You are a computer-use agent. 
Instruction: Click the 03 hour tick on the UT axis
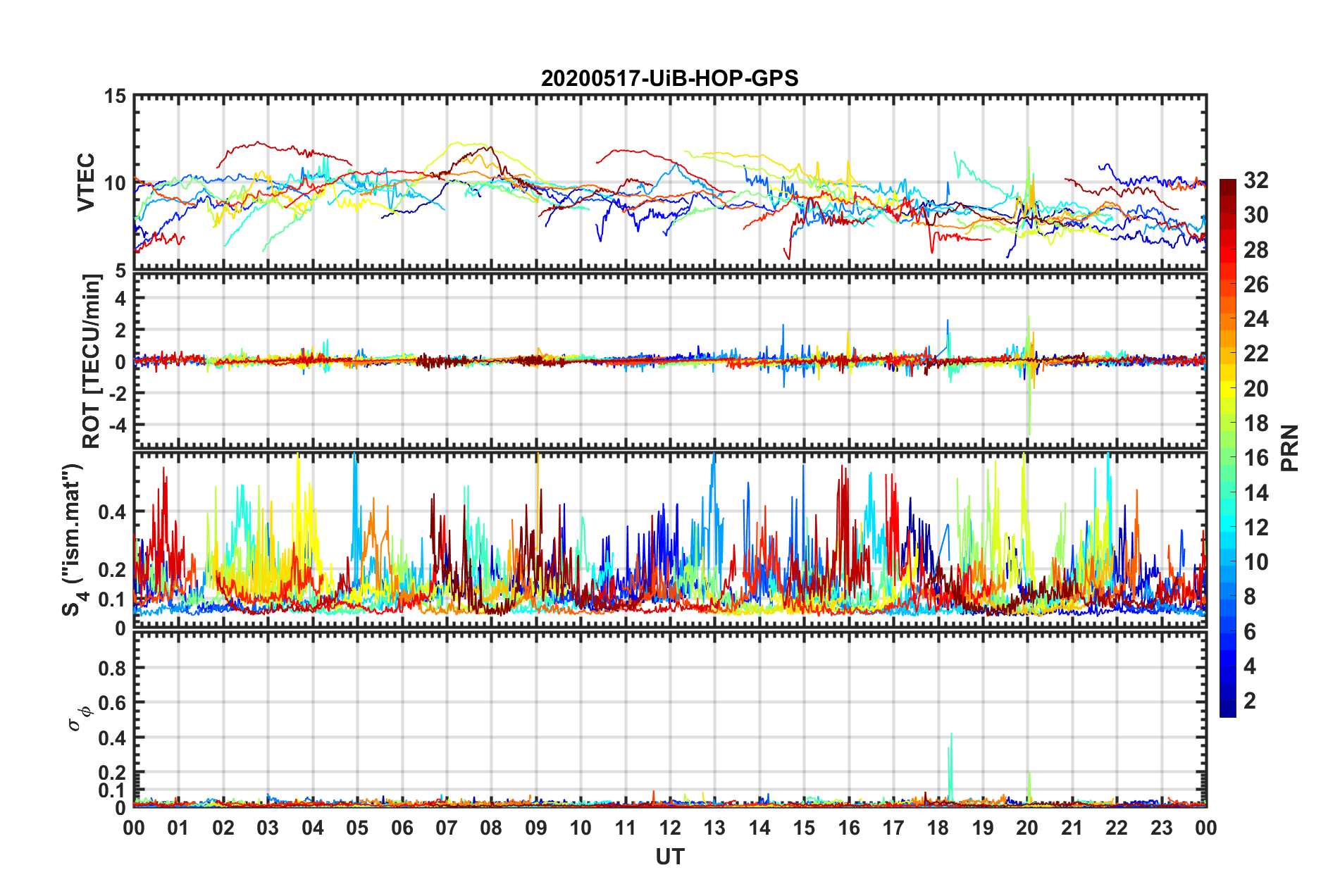point(268,828)
